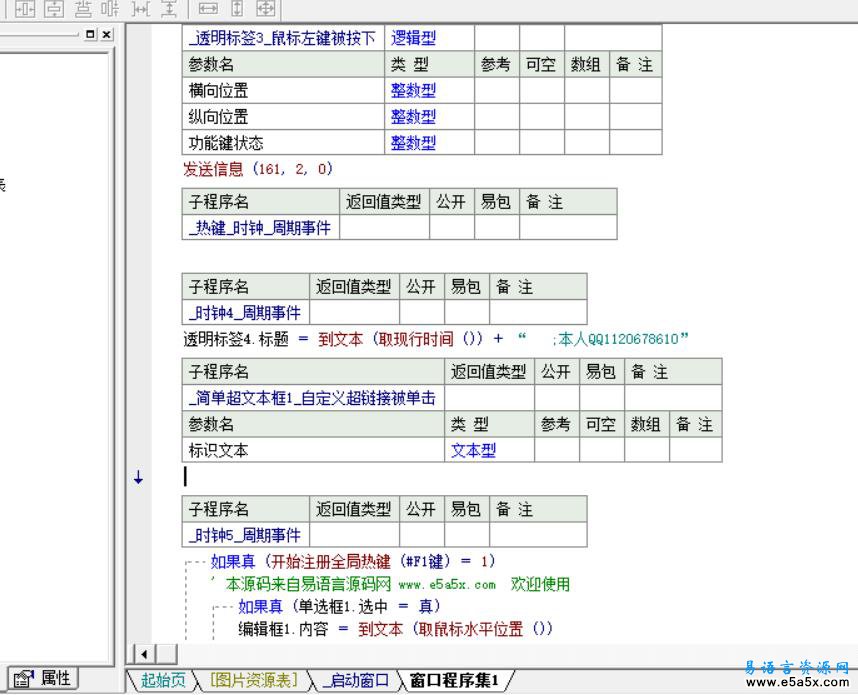The image size is (858, 695).
Task: Click the 整数型 type of 纵向位置
Action: 430,116
